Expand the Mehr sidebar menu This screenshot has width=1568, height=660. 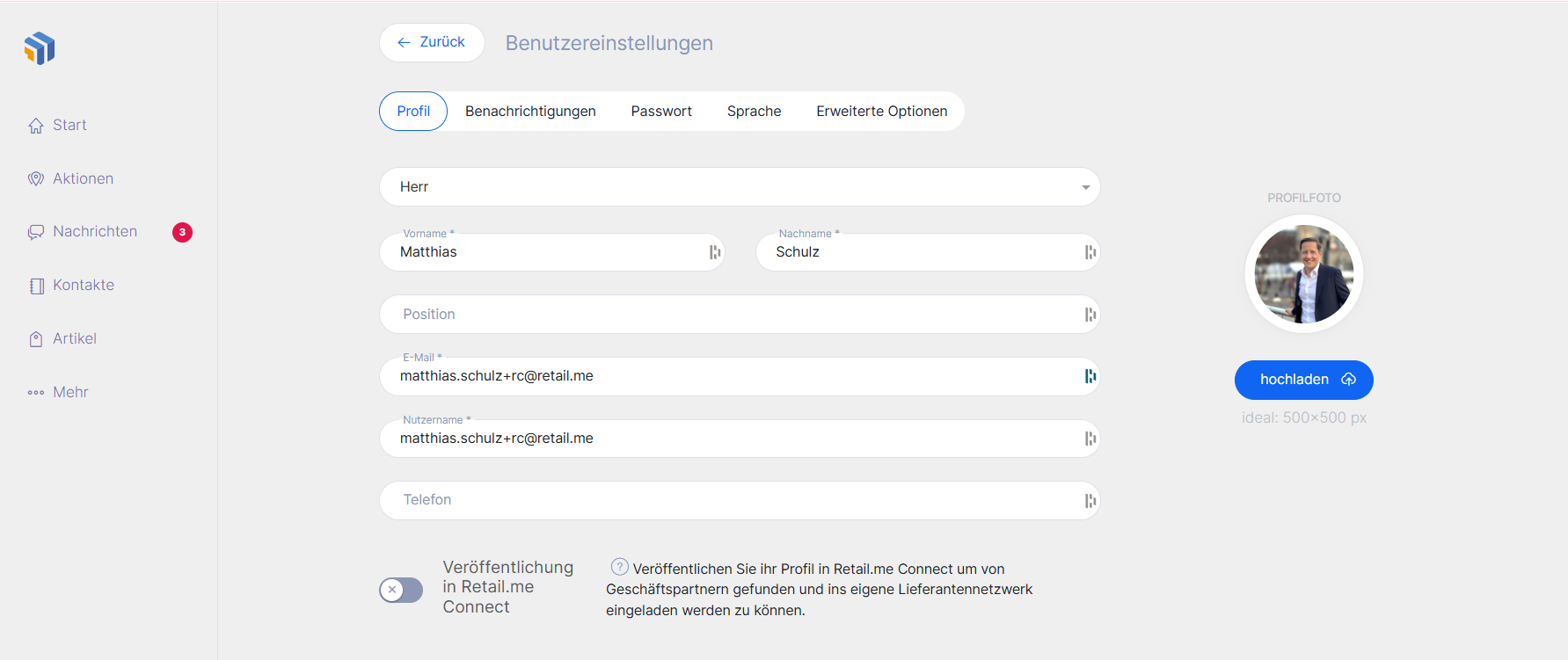pos(70,392)
